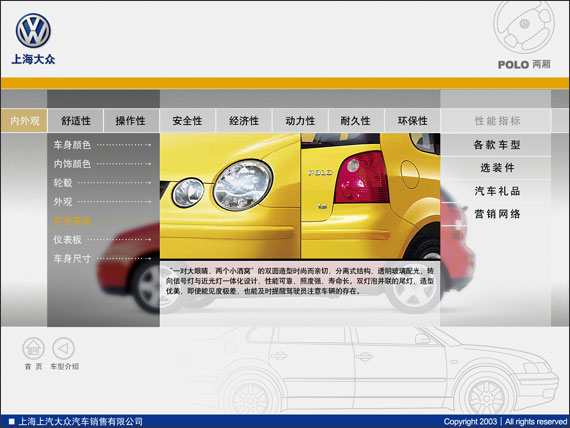Screen dimensions: 570x428
Task: Open the 安全性 tab
Action: (x=188, y=120)
